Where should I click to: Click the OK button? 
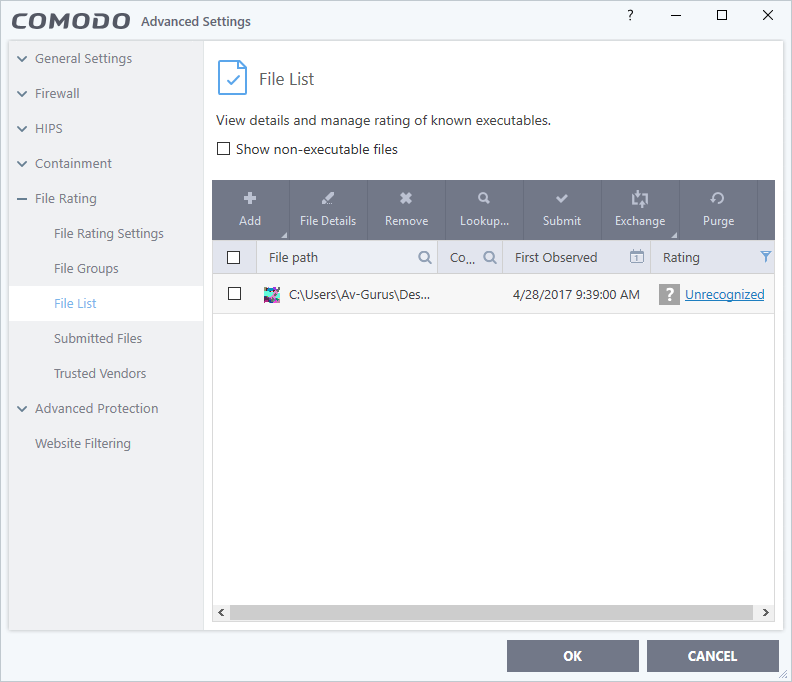573,656
